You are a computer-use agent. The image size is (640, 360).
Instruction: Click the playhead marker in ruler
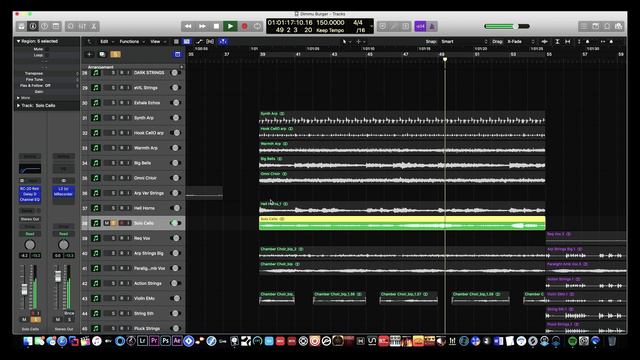[x=445, y=60]
